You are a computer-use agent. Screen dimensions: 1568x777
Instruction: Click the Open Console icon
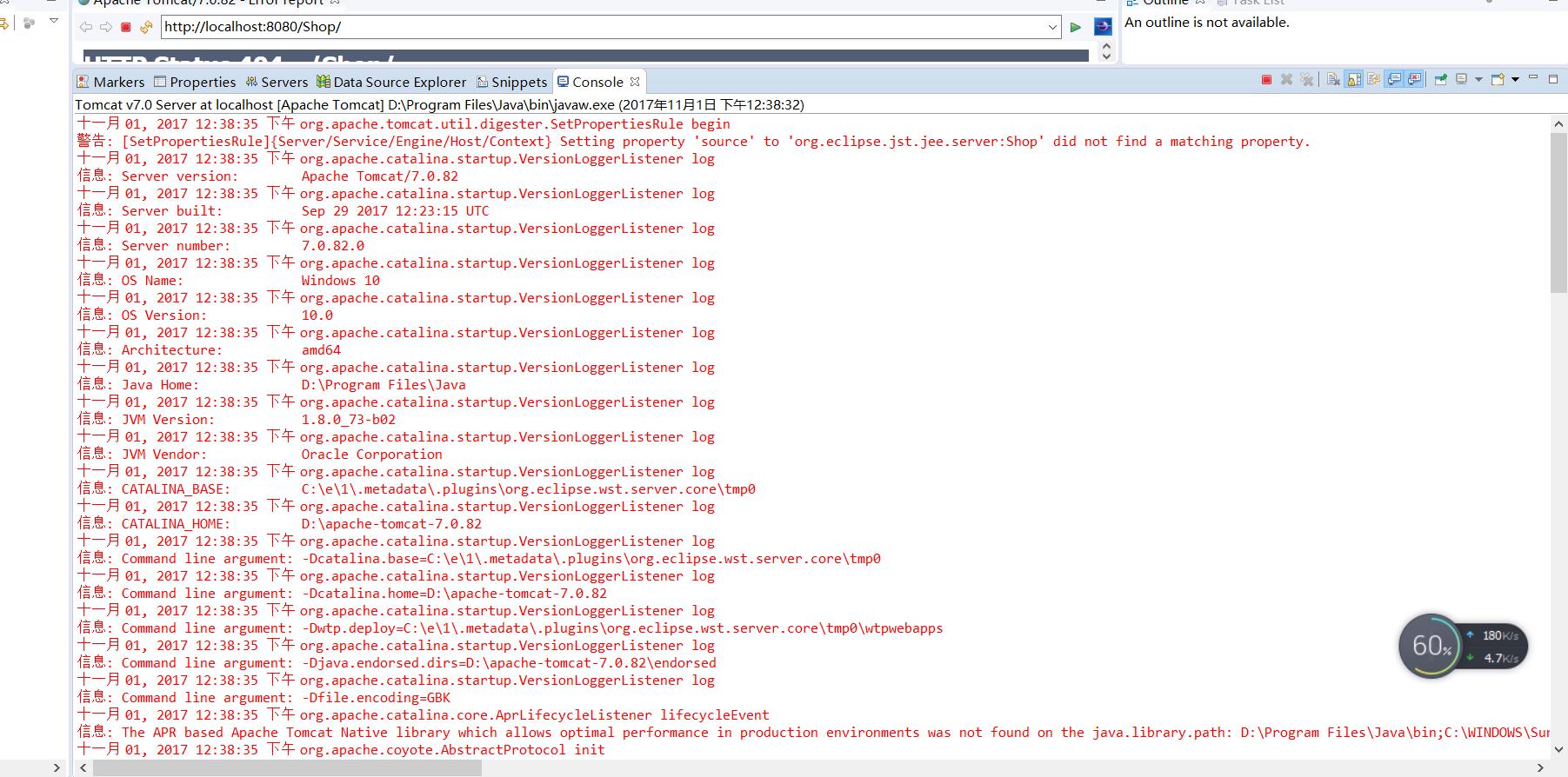coord(1498,79)
